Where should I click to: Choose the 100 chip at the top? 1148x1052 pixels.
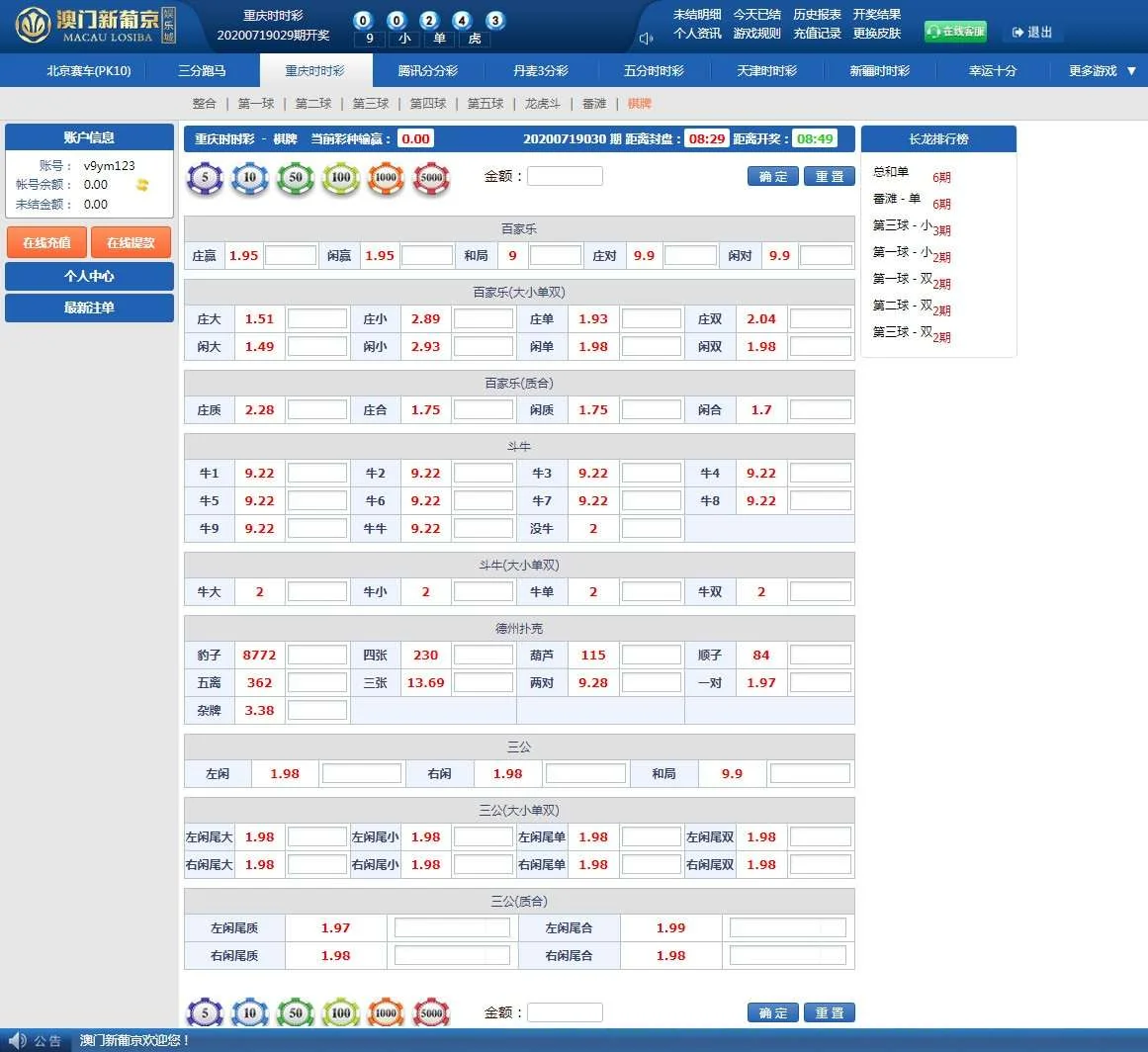[340, 178]
